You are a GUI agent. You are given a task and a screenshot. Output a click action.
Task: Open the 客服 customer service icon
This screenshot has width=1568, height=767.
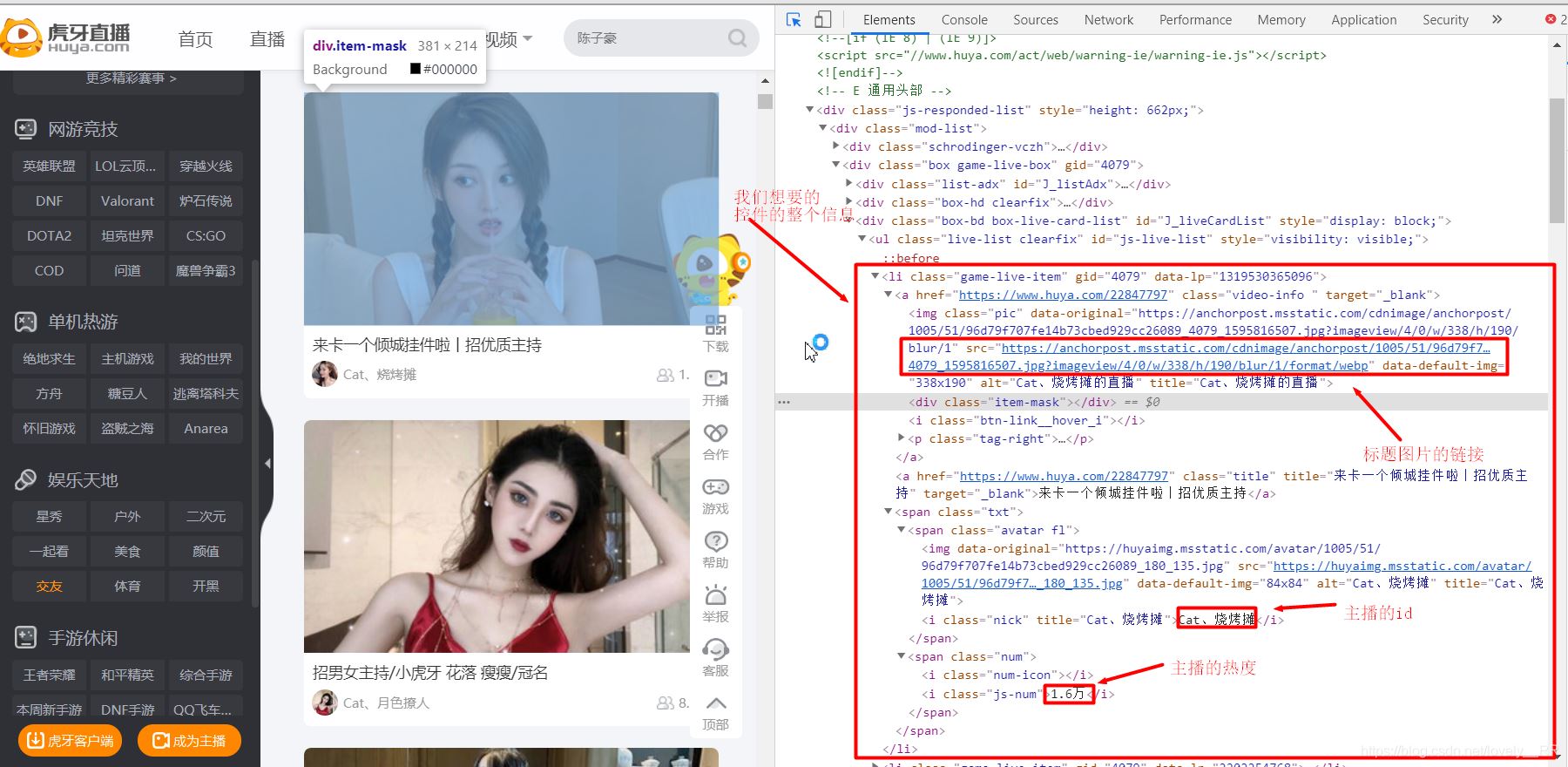tap(715, 649)
